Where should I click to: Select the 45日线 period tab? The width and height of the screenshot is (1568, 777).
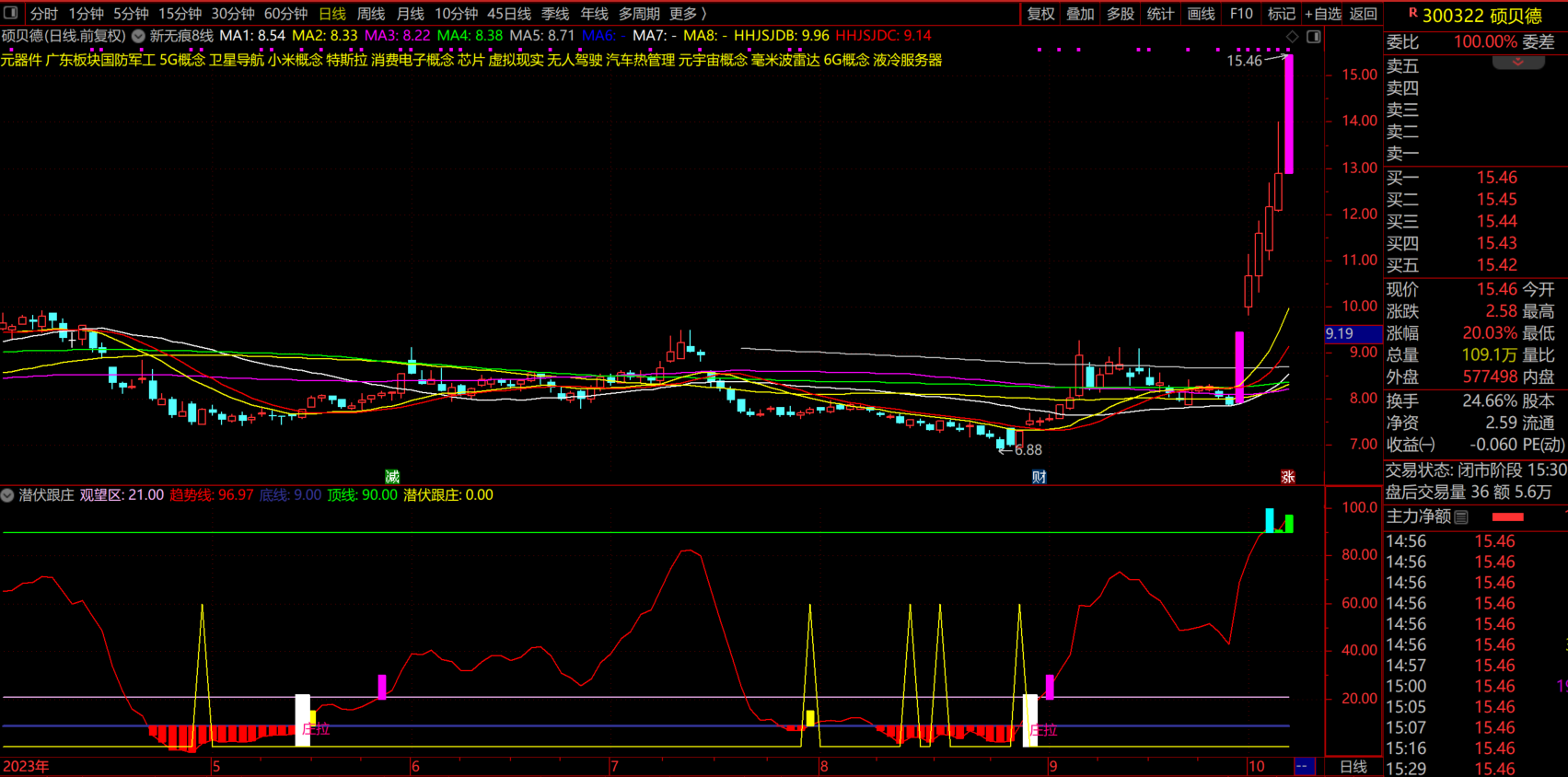click(509, 14)
